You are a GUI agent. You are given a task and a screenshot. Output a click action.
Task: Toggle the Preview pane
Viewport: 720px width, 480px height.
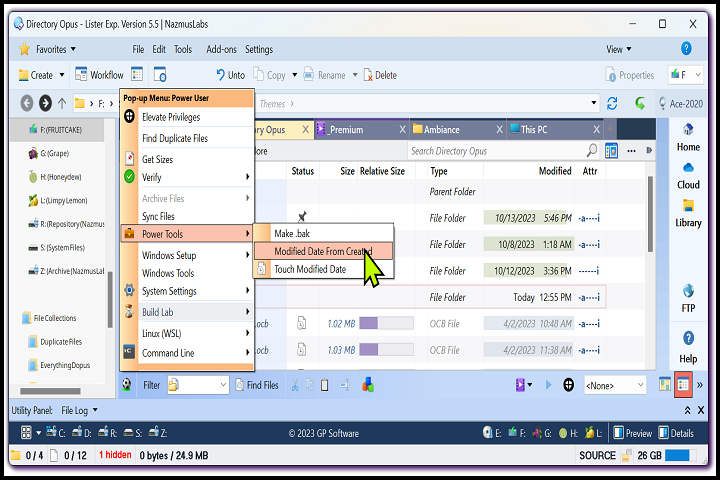[632, 433]
